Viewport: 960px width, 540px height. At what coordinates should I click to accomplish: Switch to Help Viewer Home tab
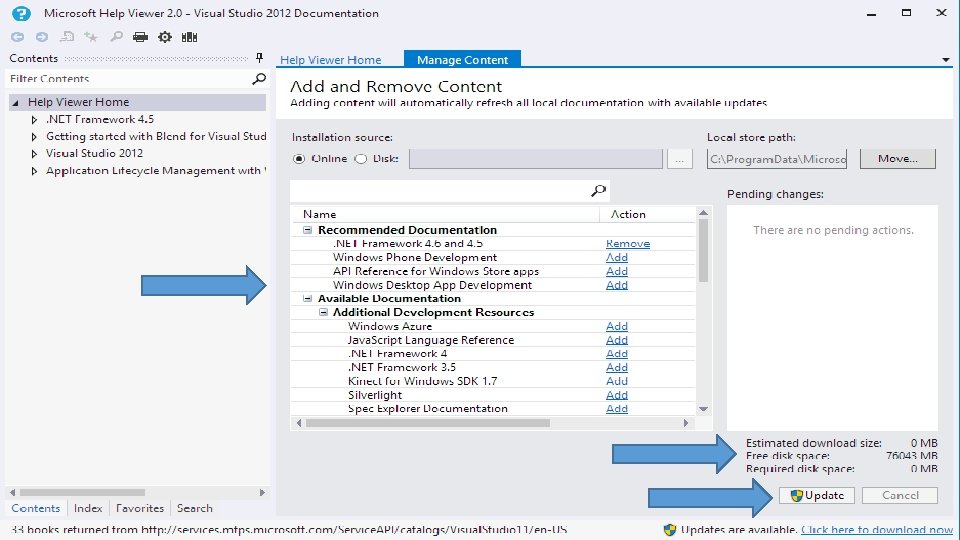point(331,59)
